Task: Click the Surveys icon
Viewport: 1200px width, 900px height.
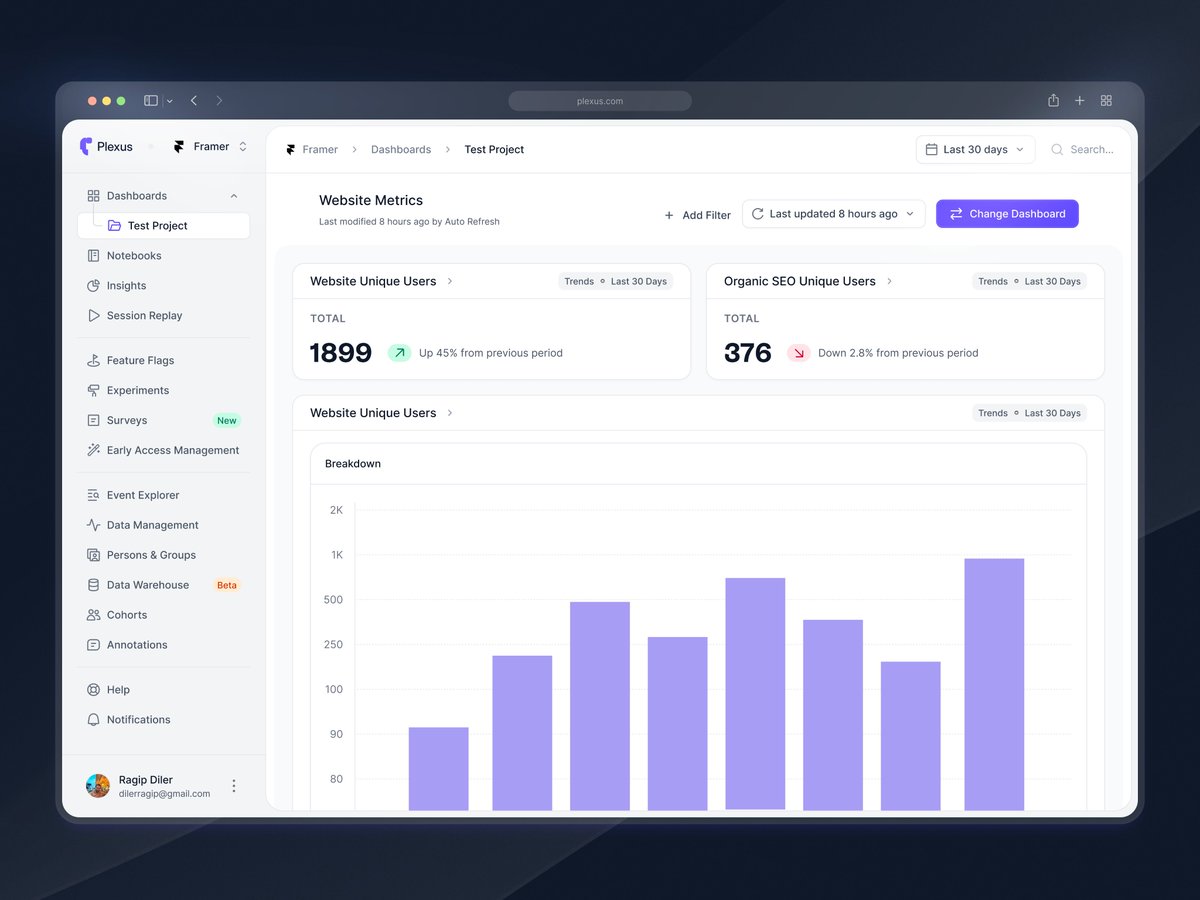Action: (93, 421)
